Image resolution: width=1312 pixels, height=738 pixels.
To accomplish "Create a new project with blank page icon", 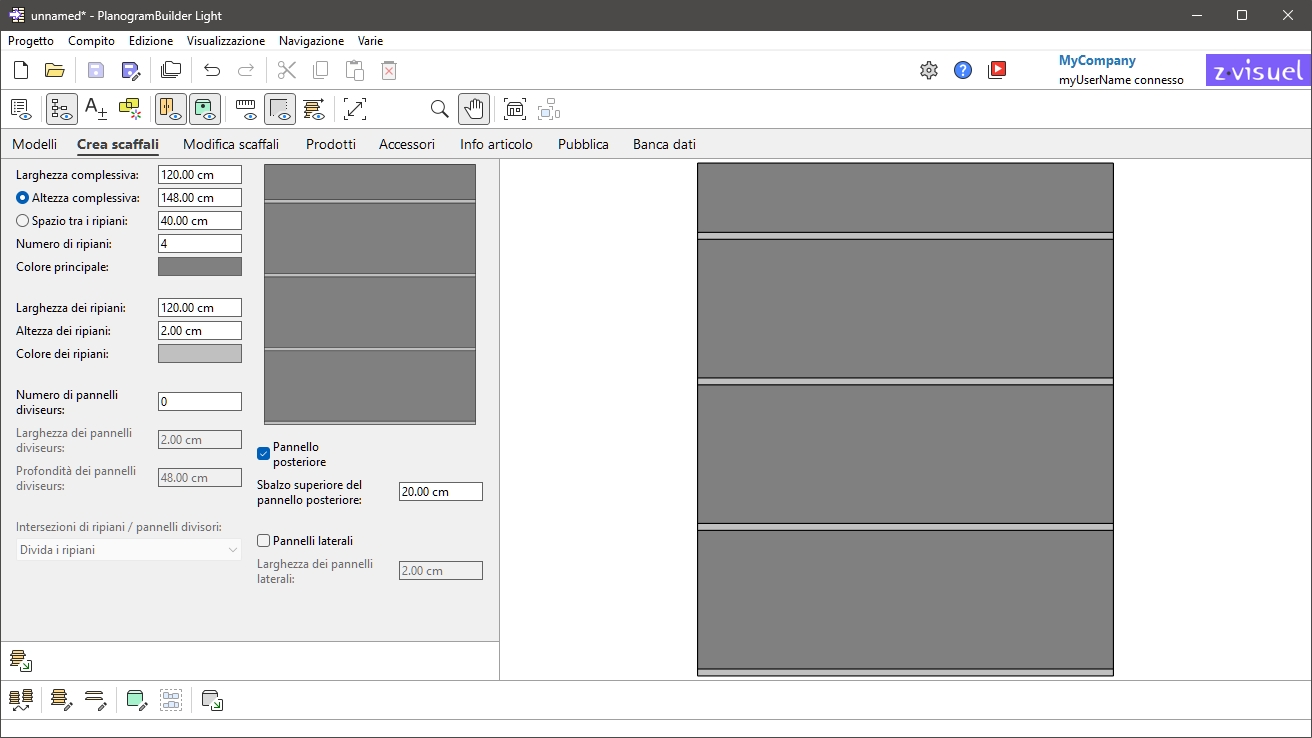I will click(21, 70).
